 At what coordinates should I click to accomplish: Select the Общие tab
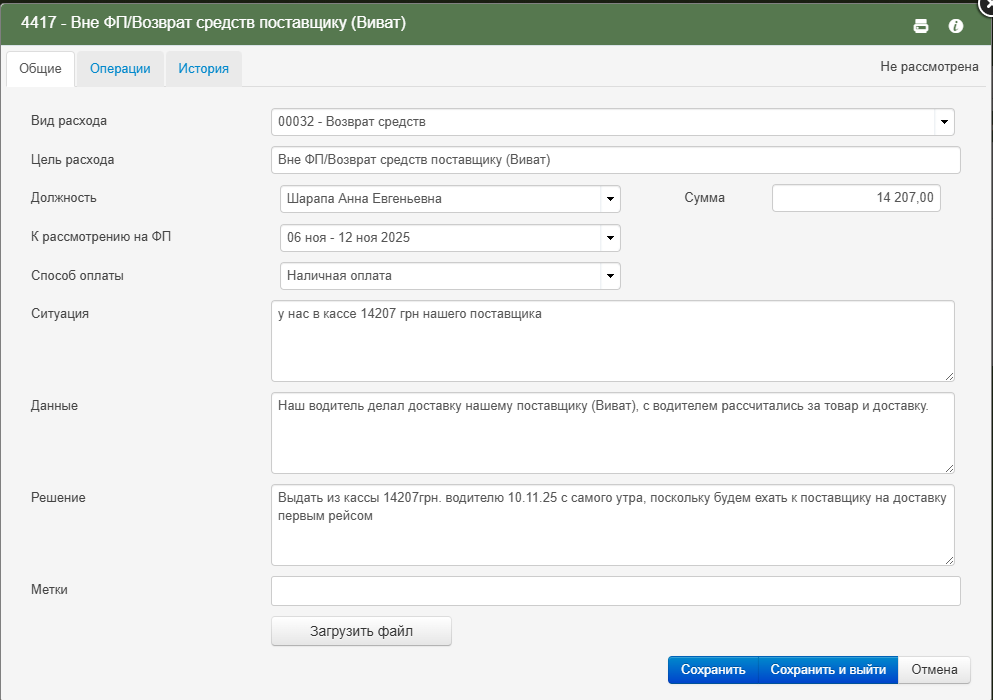(x=41, y=69)
